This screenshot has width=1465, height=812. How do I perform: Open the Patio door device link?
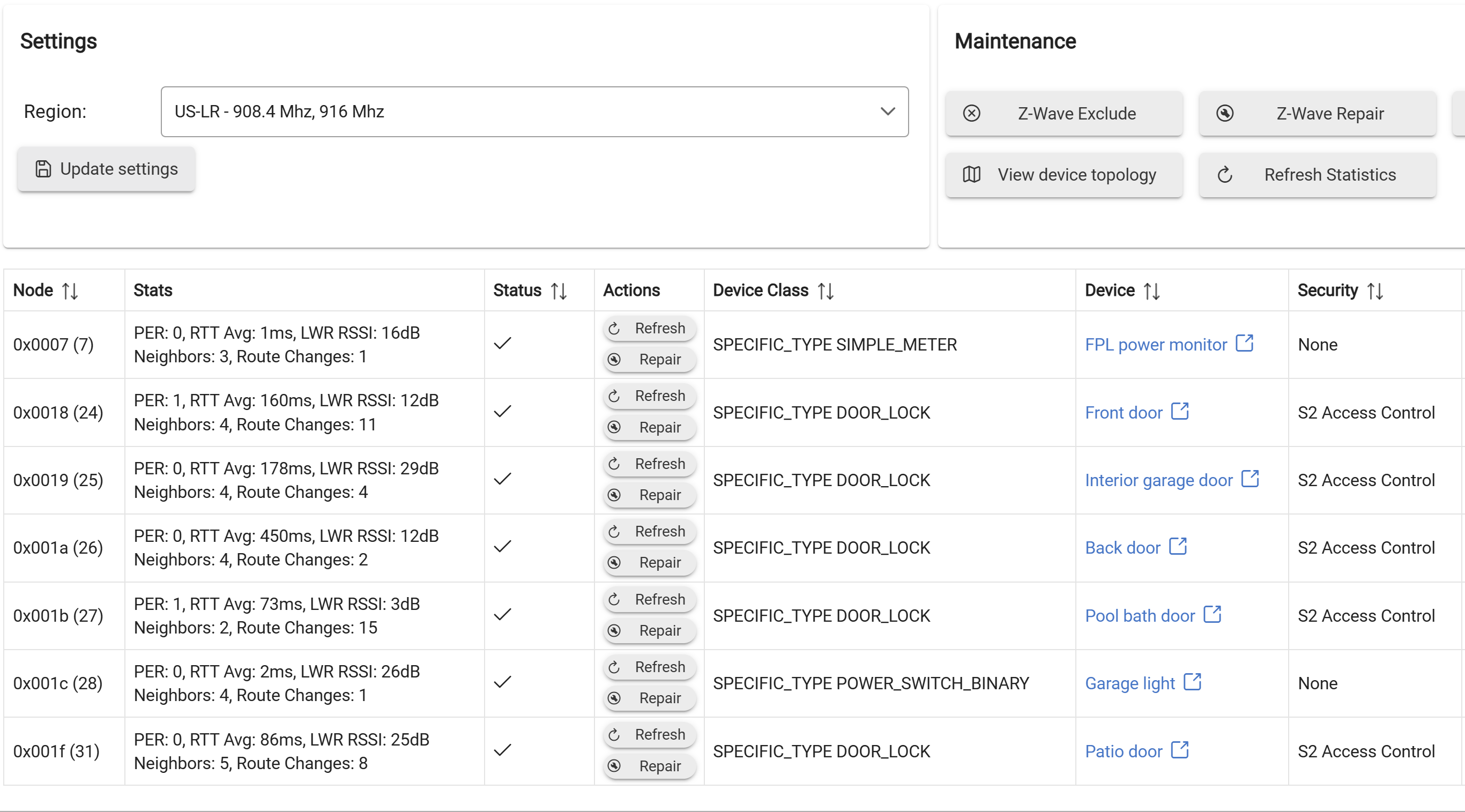(1123, 750)
